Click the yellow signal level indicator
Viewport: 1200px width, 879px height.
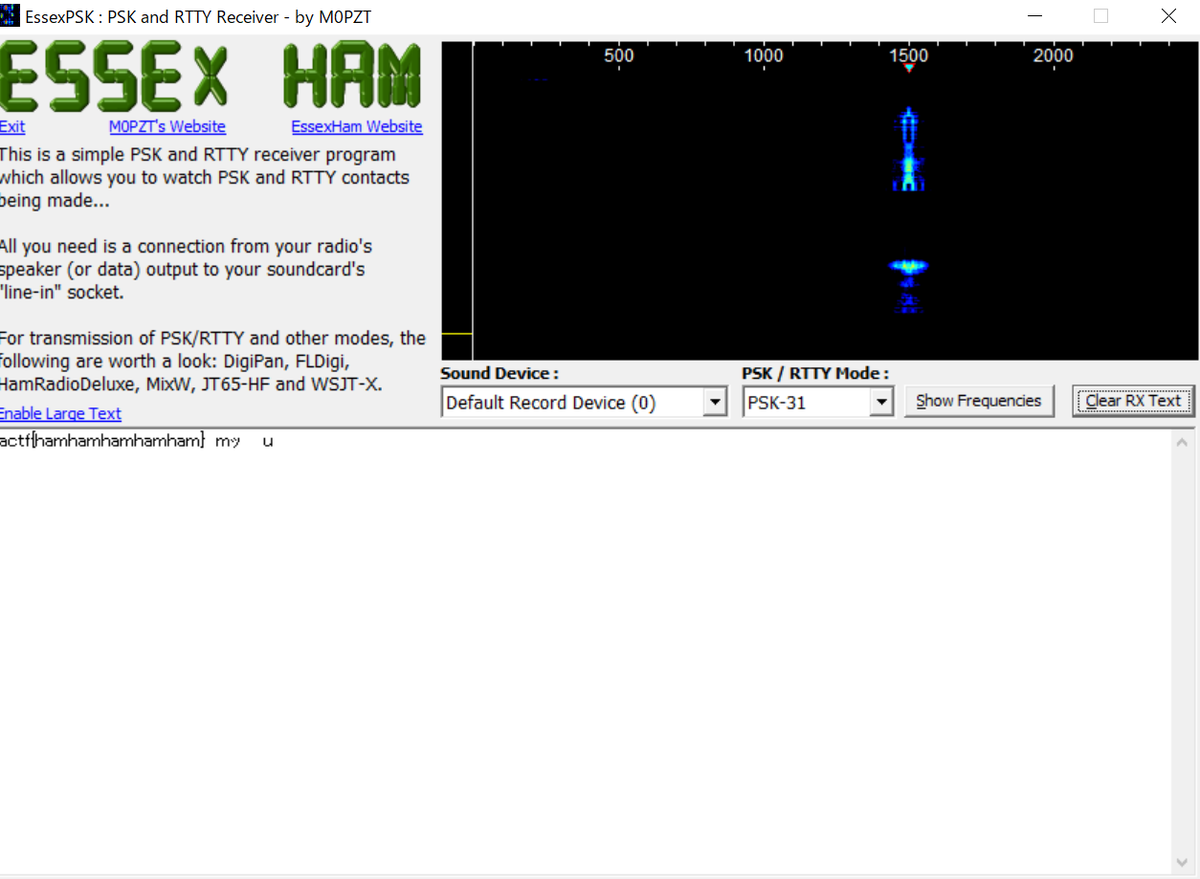pos(456,333)
